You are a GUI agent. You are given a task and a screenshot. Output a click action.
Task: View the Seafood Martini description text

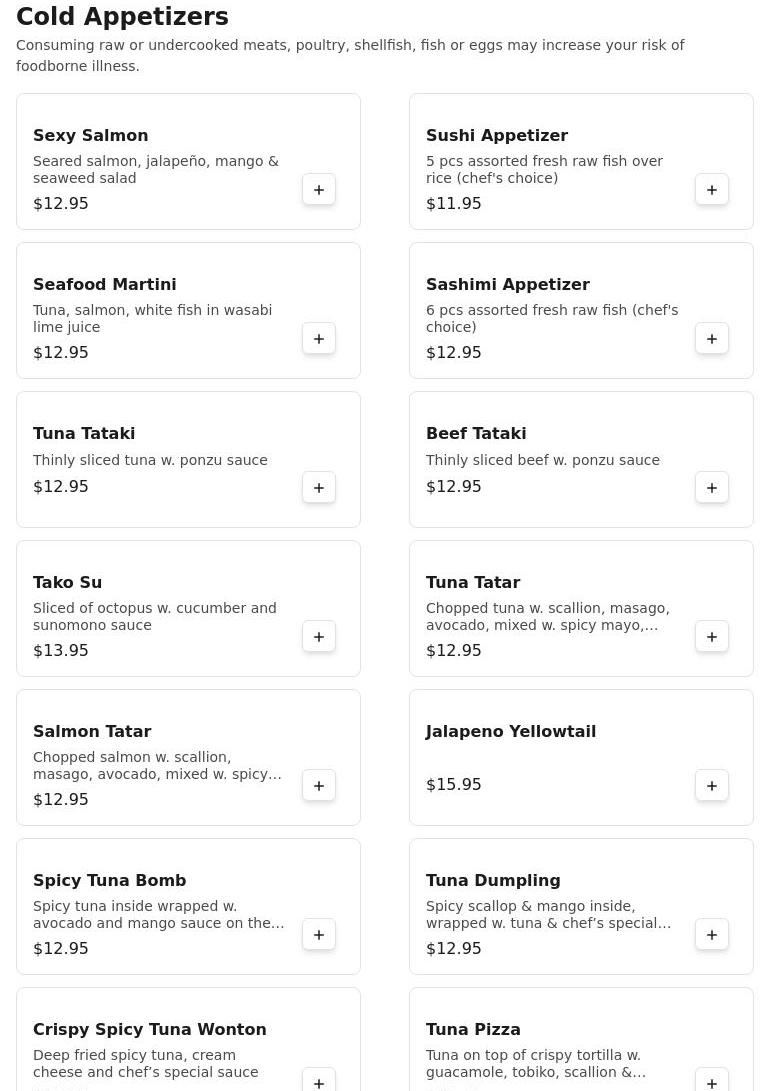pos(152,318)
